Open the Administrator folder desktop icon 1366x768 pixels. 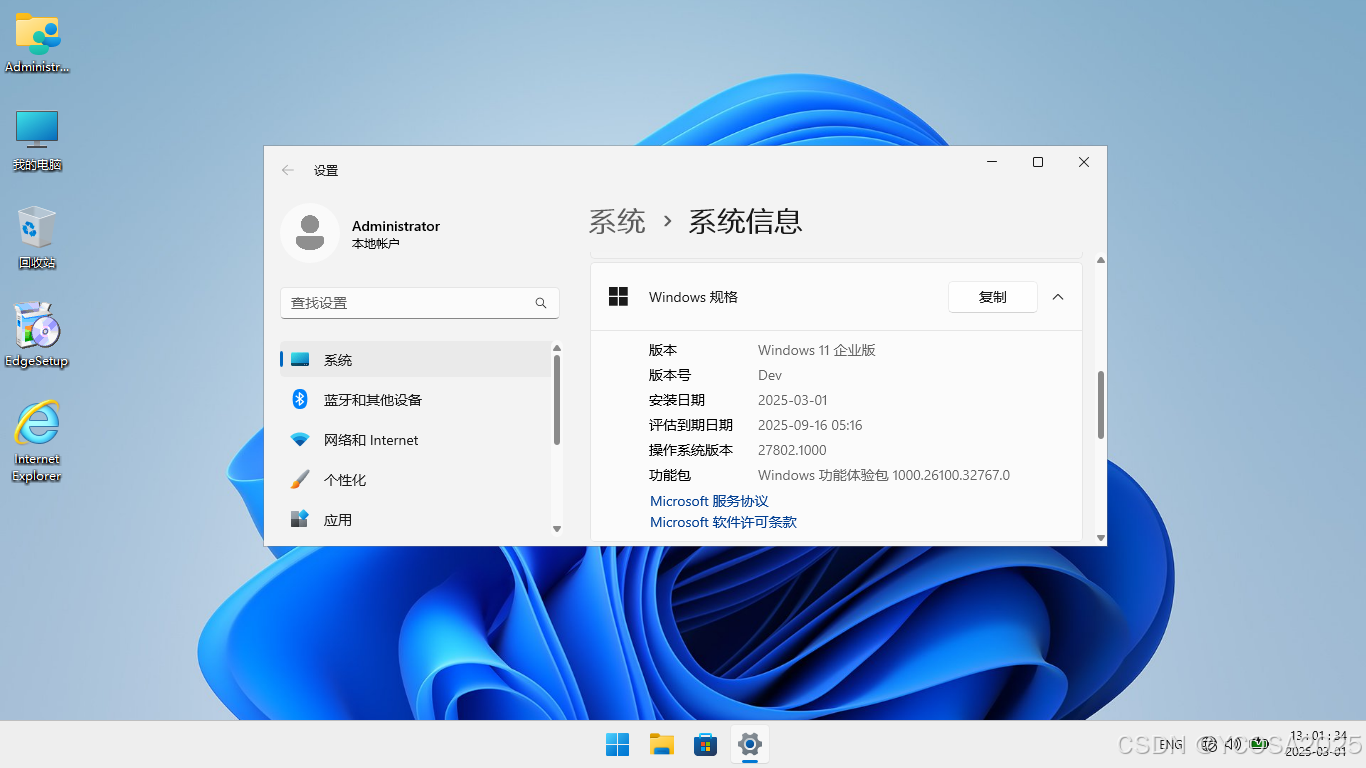(x=37, y=43)
